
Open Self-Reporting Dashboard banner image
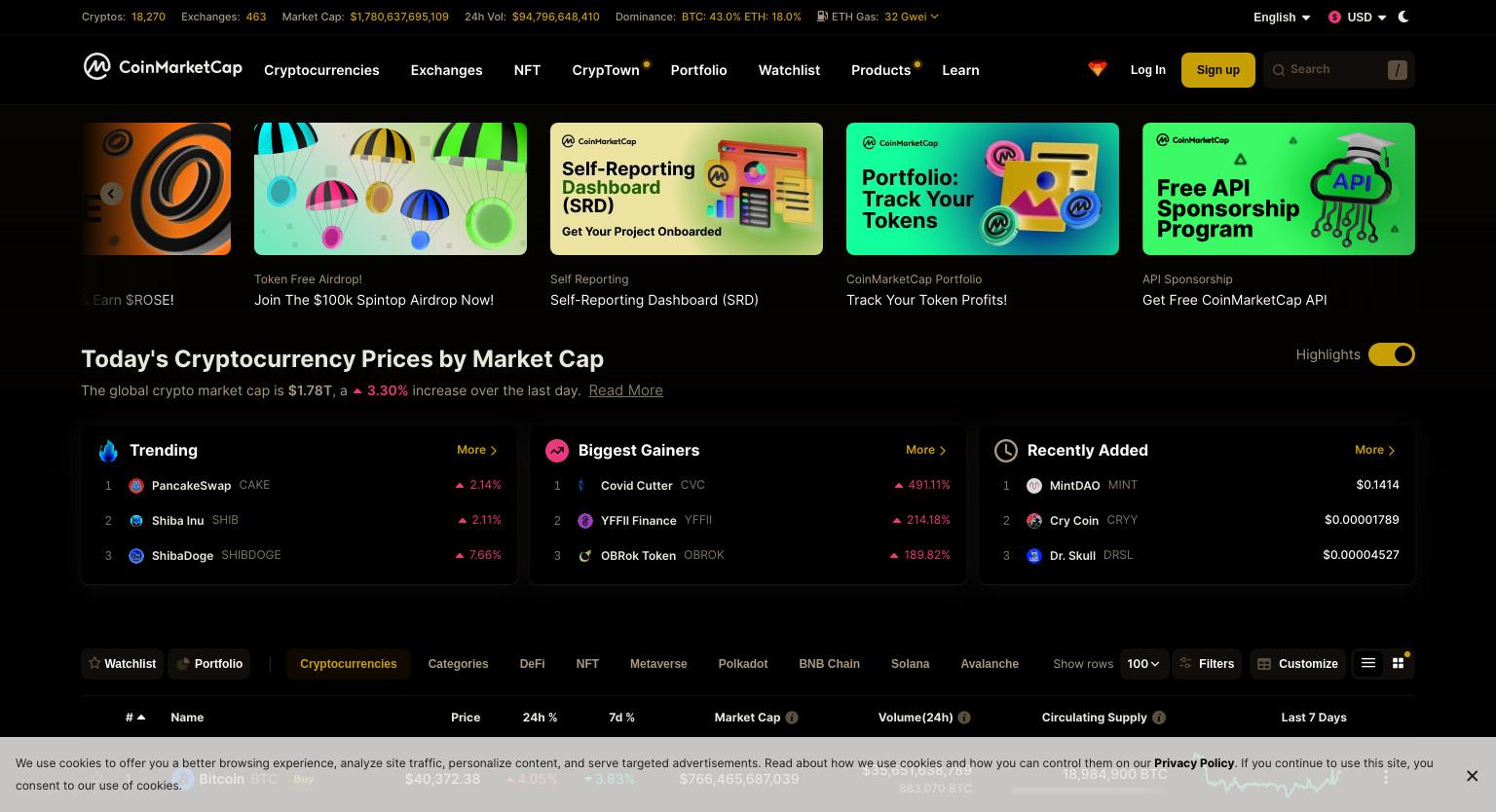[x=687, y=189]
